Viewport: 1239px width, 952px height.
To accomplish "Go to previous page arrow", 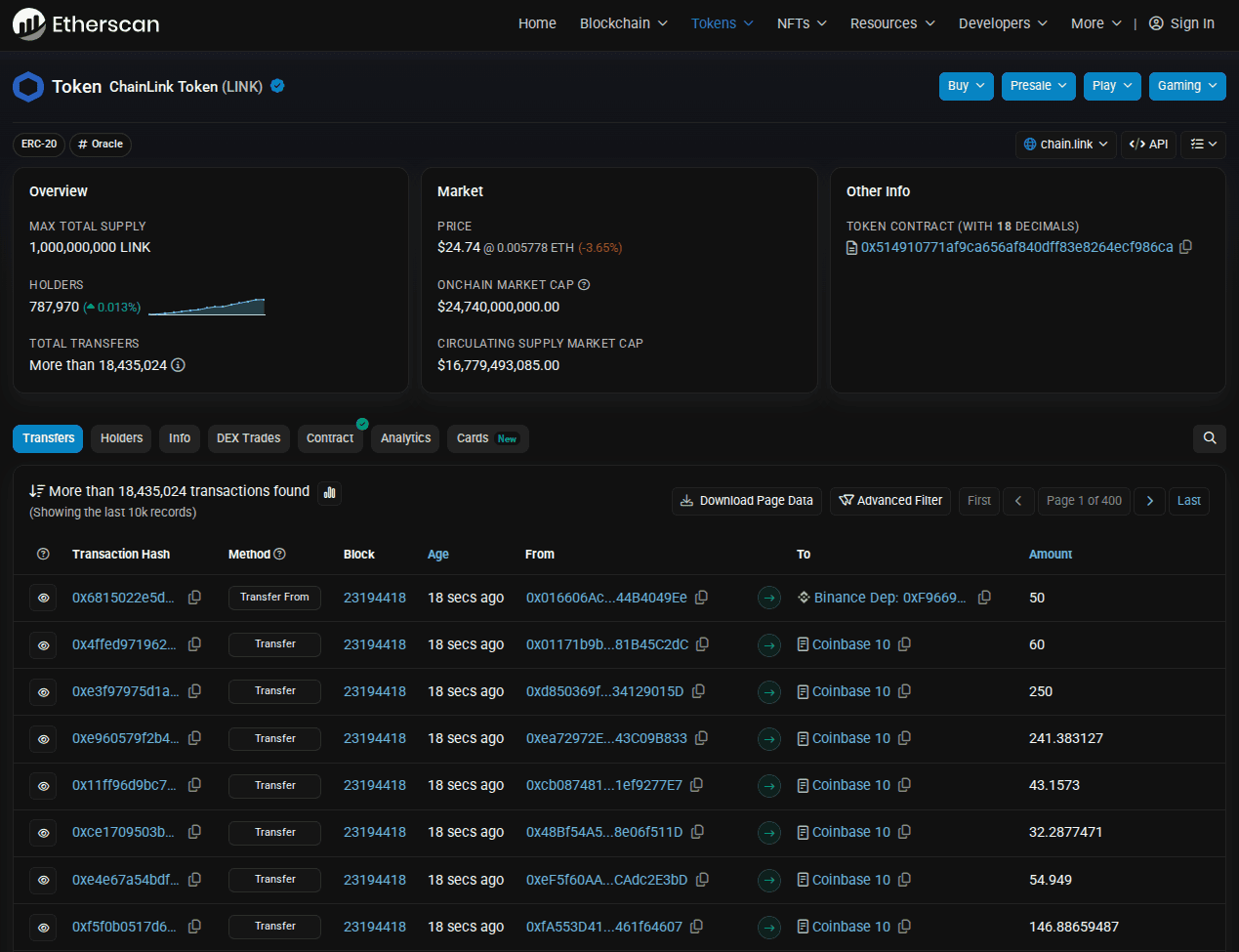I will pos(1018,501).
